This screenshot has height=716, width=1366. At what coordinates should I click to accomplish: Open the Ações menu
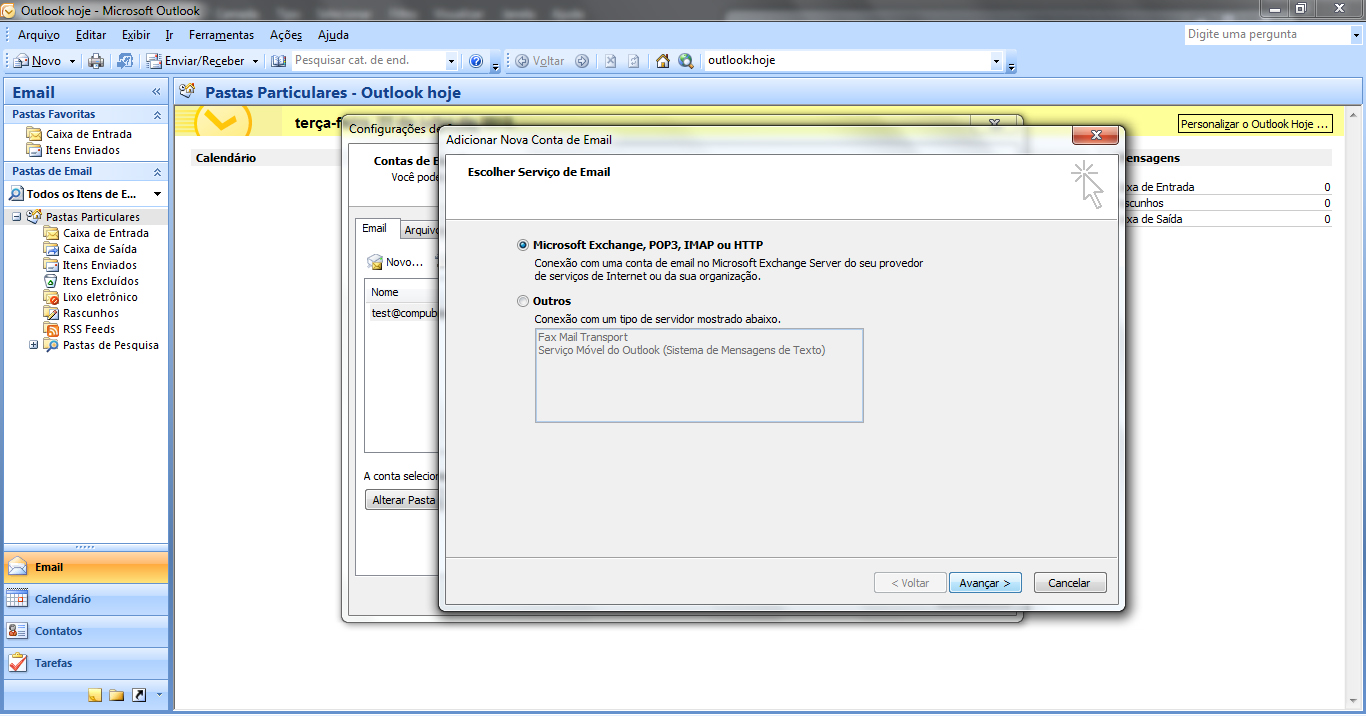(286, 35)
